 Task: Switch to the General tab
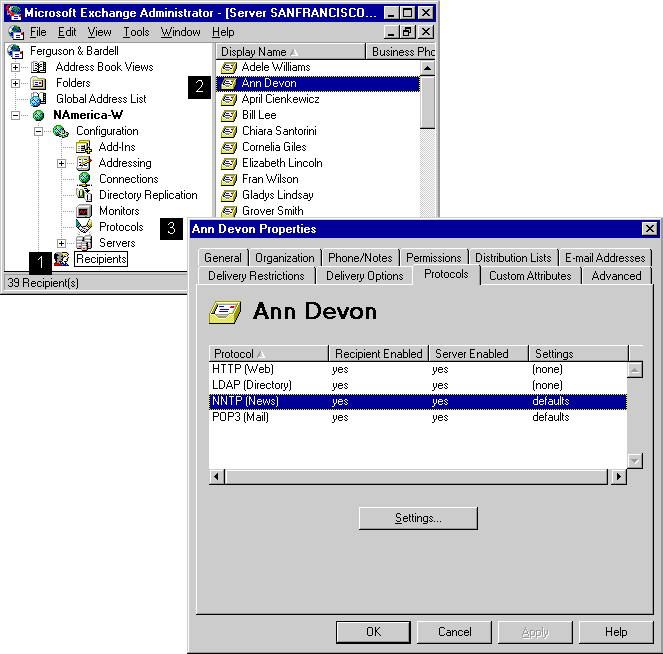(x=223, y=257)
